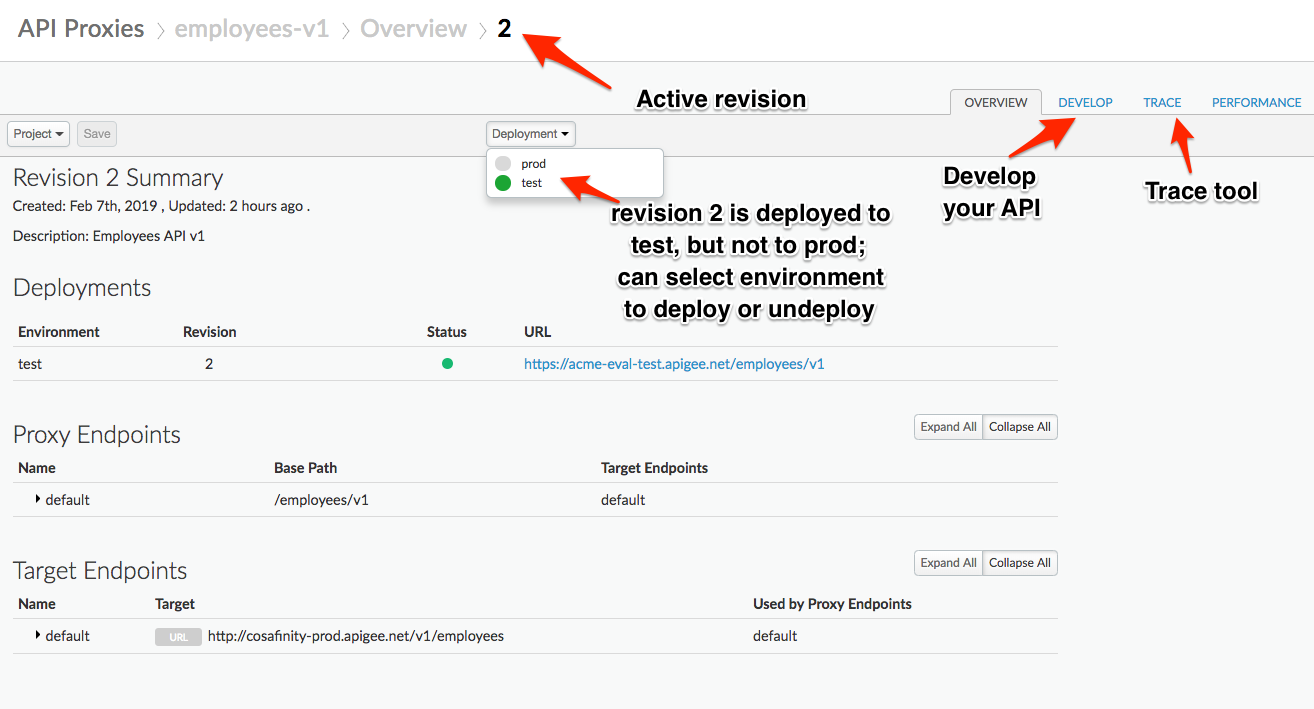Click the Environment column header
The height and width of the screenshot is (709, 1314).
59,332
